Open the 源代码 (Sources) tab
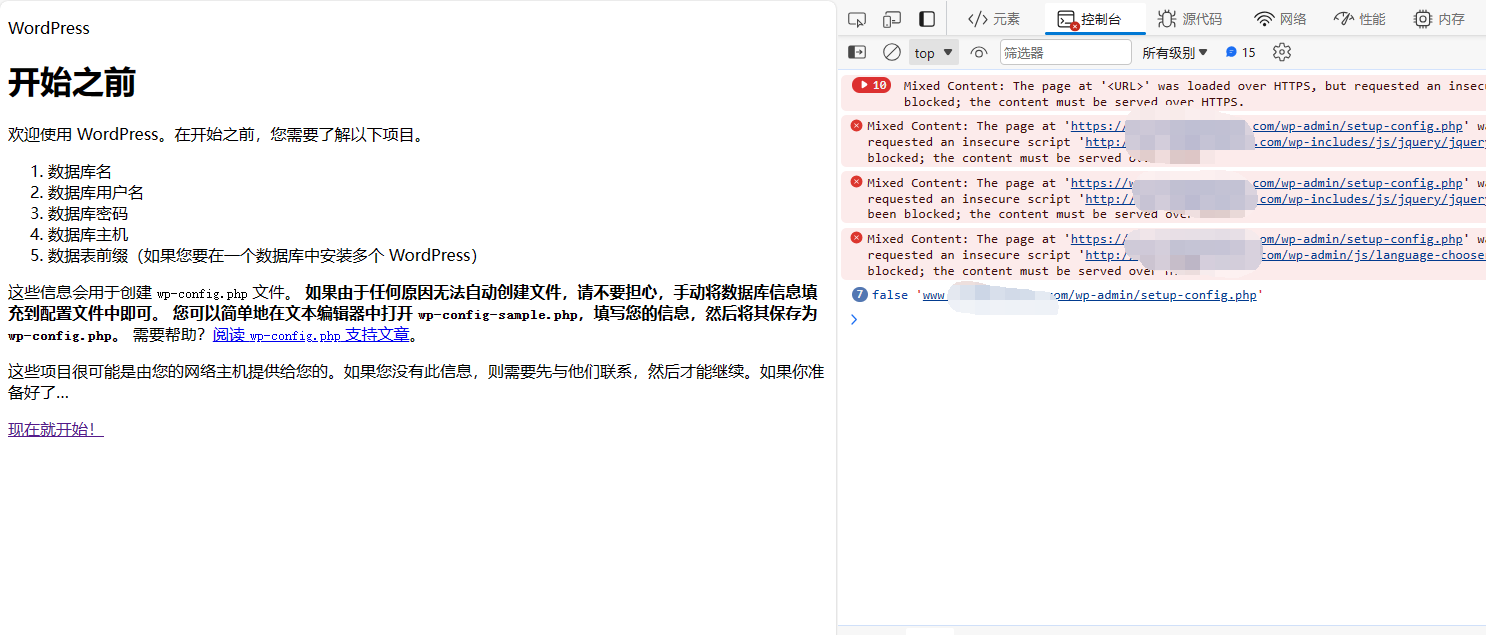 (1191, 18)
